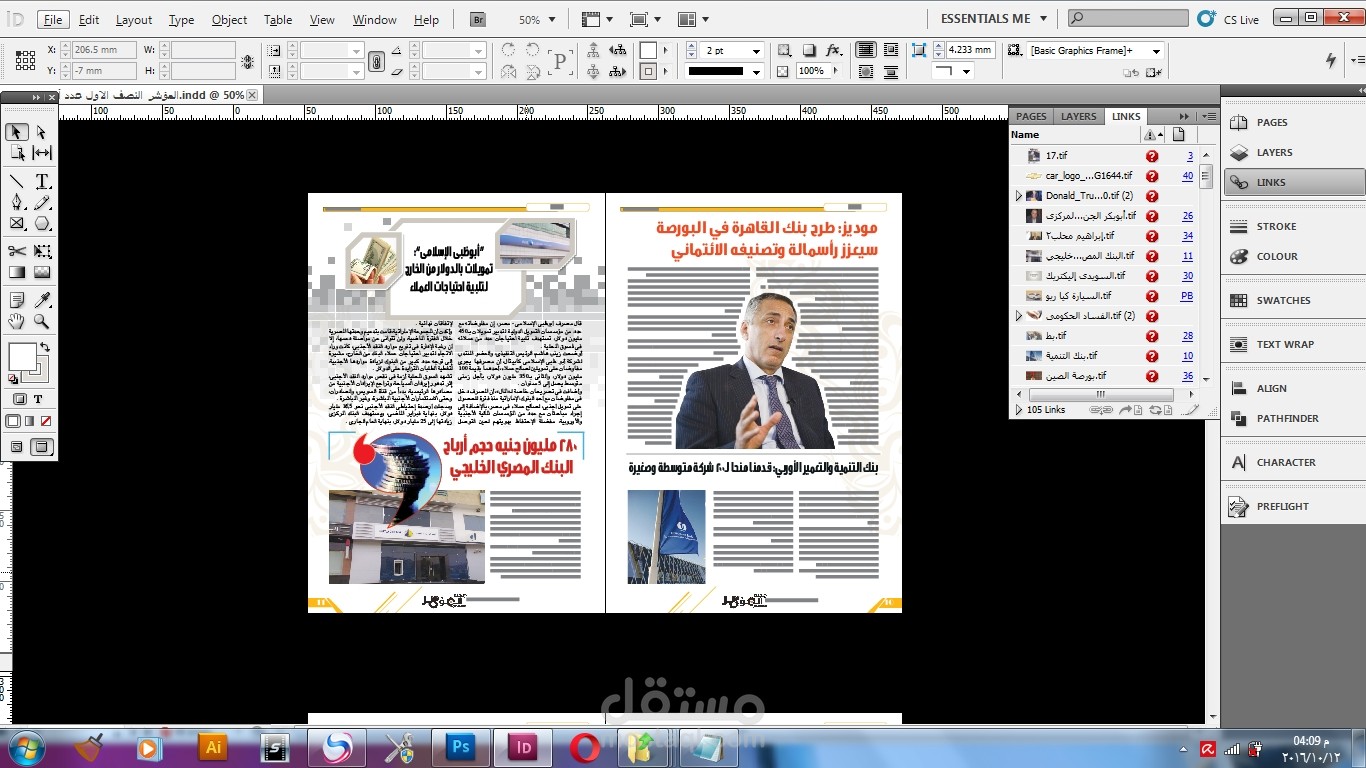Expand Donald_Tru...0.tif (2) link group
This screenshot has width=1366, height=768.
[x=1019, y=196]
